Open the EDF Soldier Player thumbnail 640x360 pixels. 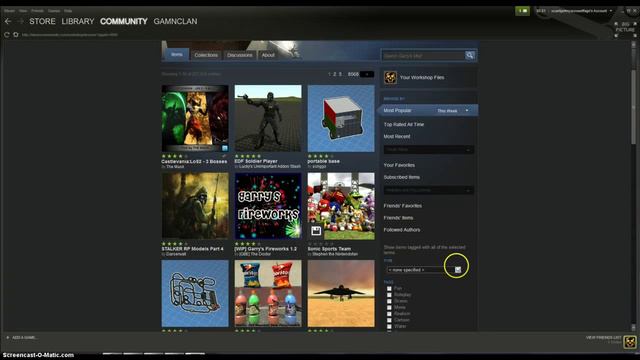coord(268,118)
